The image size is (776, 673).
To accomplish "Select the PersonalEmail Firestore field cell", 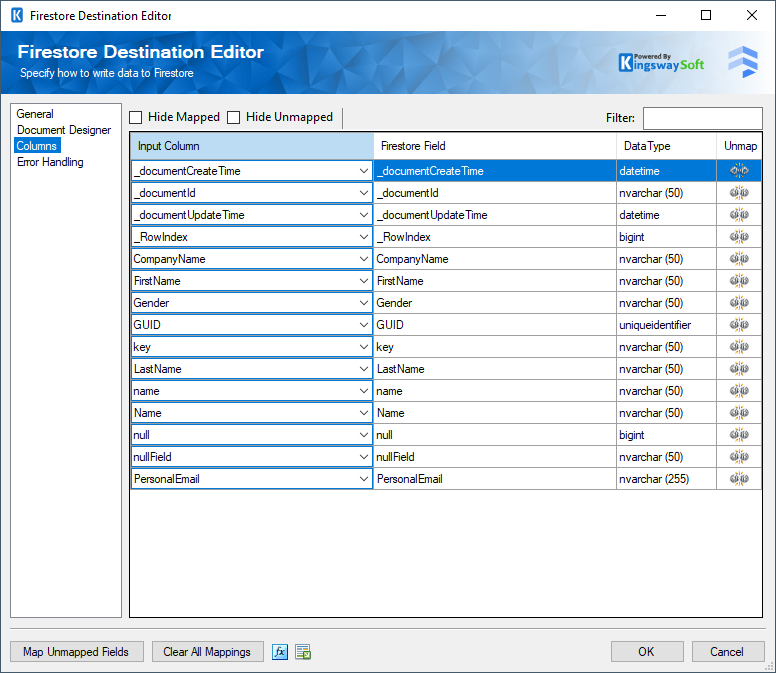I will [x=495, y=479].
